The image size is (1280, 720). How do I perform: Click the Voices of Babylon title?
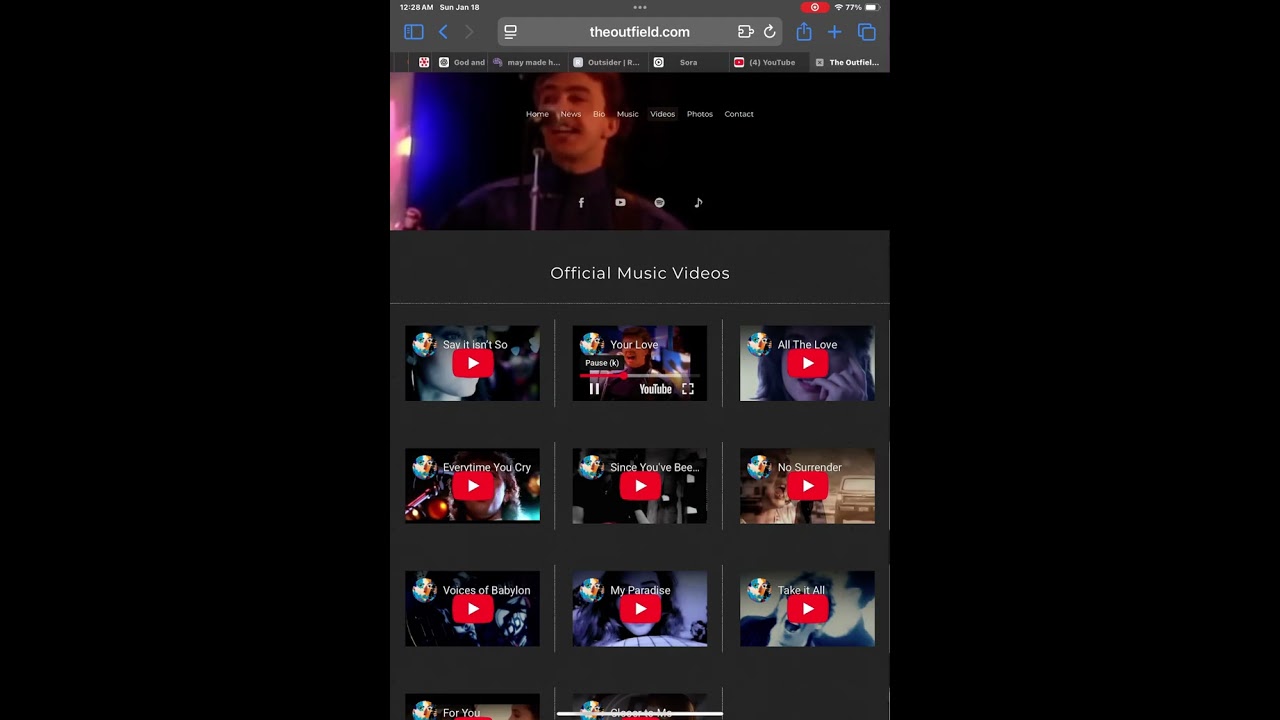(x=486, y=590)
